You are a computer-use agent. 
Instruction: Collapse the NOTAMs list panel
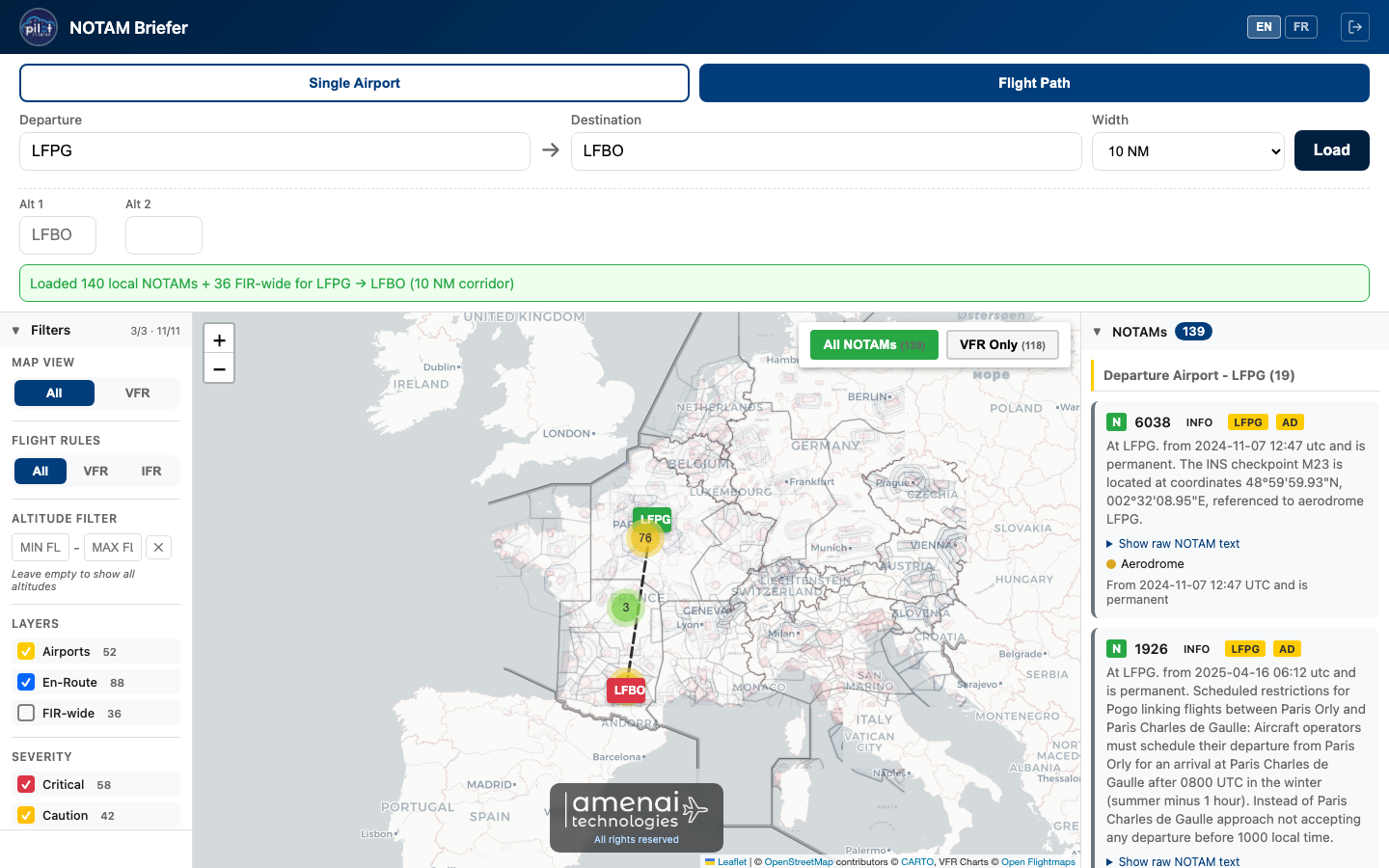click(x=1097, y=332)
